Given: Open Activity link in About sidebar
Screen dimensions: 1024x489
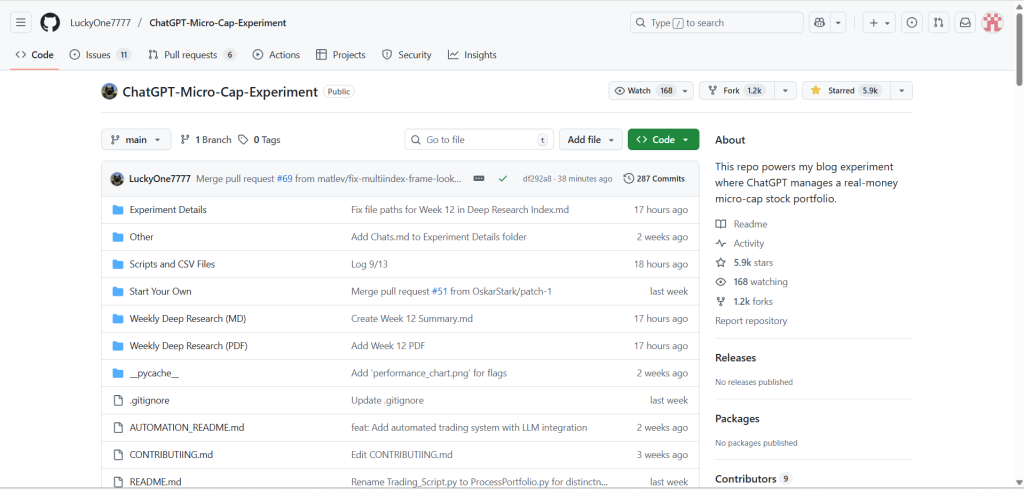Looking at the screenshot, I should pyautogui.click(x=740, y=244).
